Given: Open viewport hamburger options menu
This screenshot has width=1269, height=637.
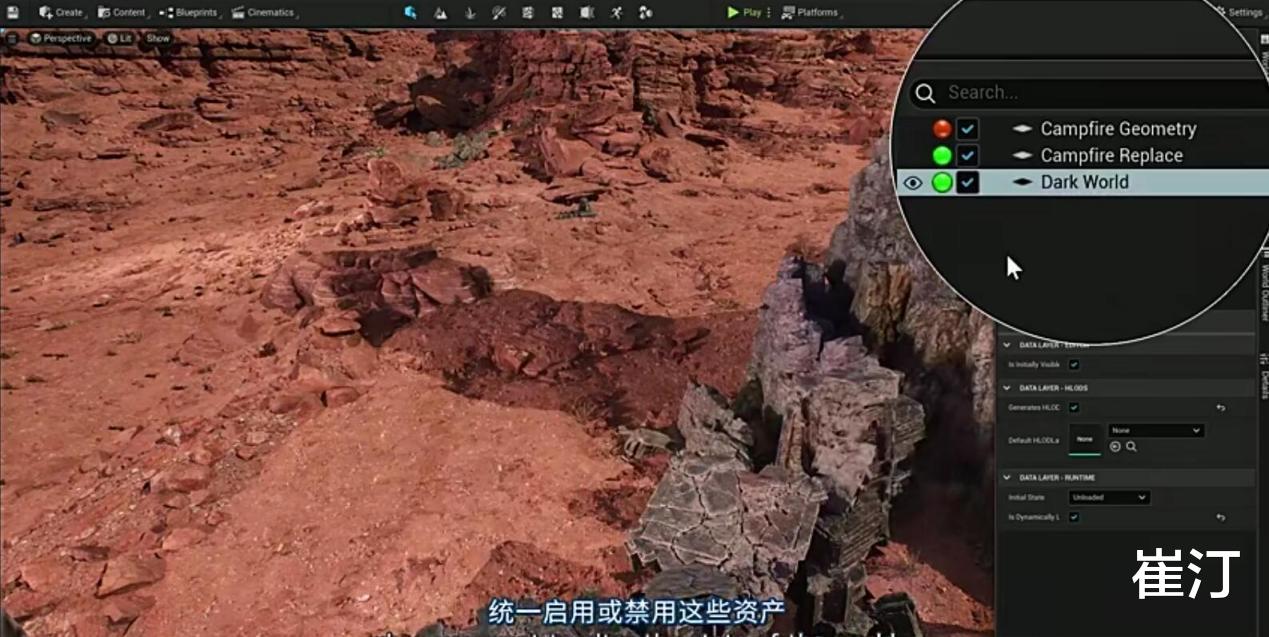Looking at the screenshot, I should point(12,38).
